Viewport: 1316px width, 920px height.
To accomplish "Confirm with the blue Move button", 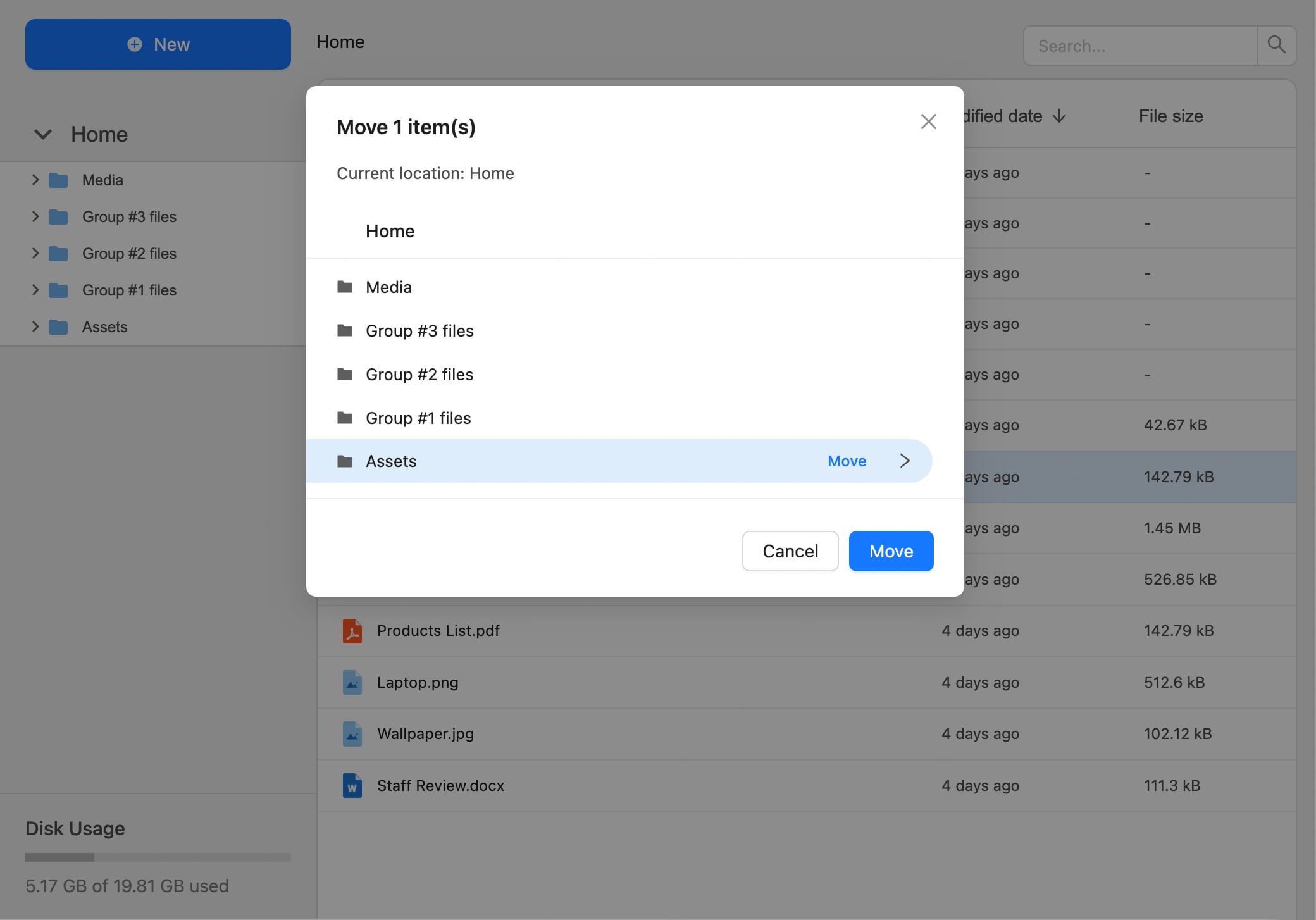I will 891,551.
